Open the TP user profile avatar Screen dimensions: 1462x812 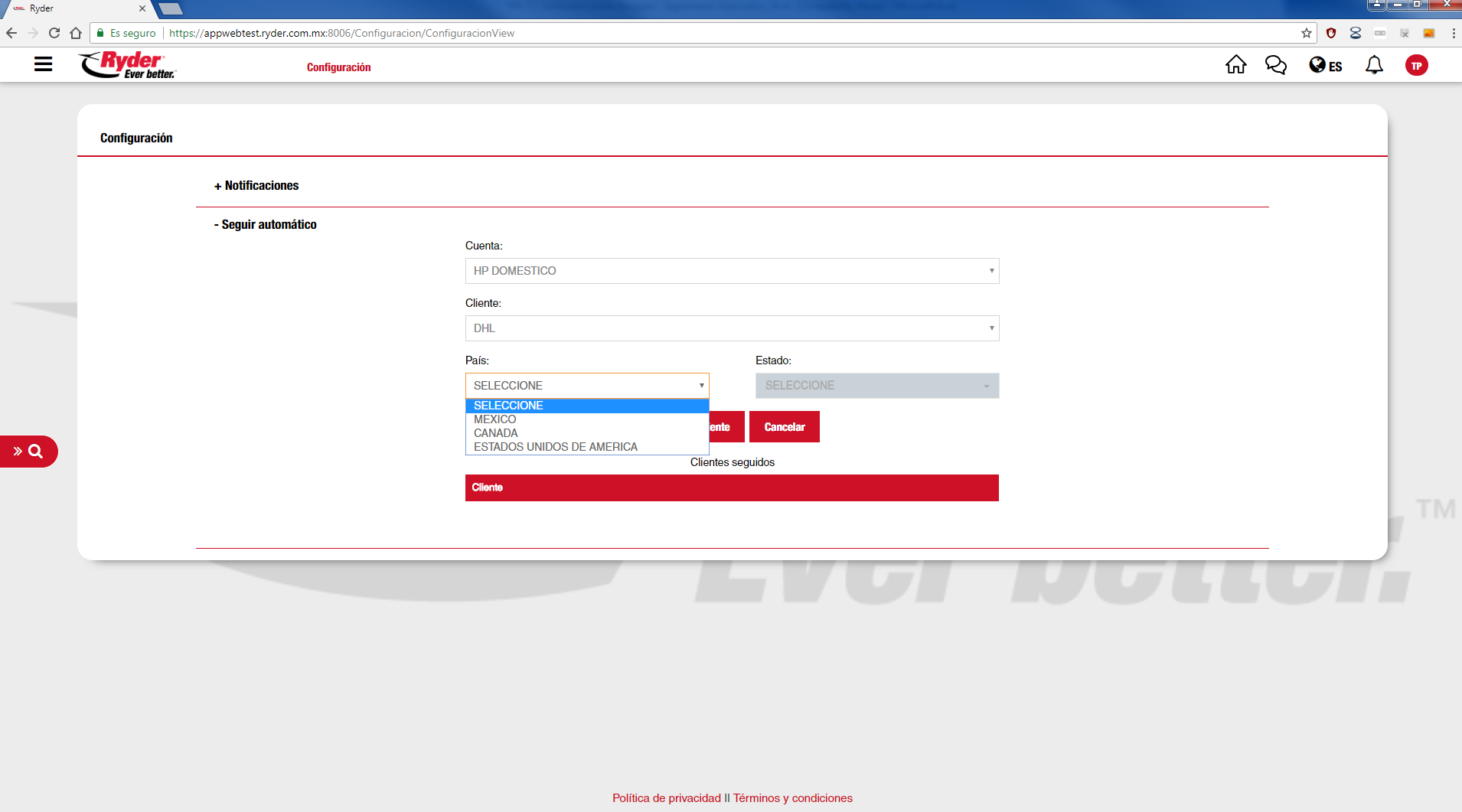click(1416, 66)
